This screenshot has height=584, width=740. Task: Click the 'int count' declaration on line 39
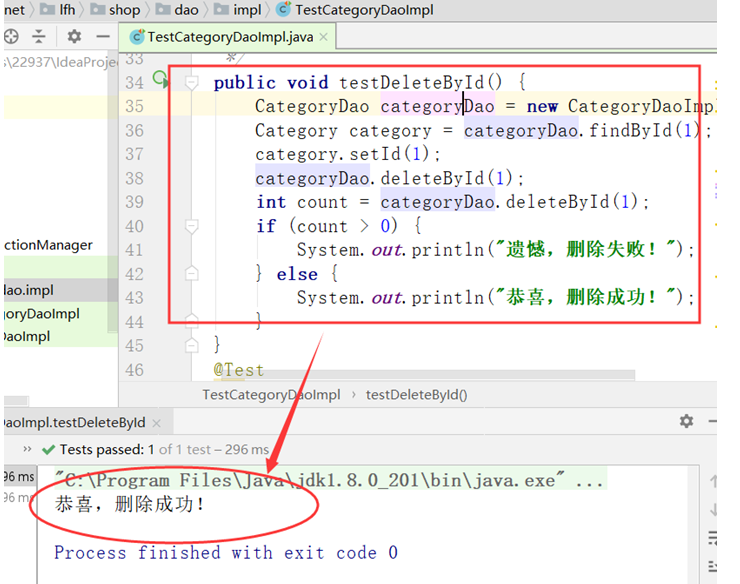point(302,202)
